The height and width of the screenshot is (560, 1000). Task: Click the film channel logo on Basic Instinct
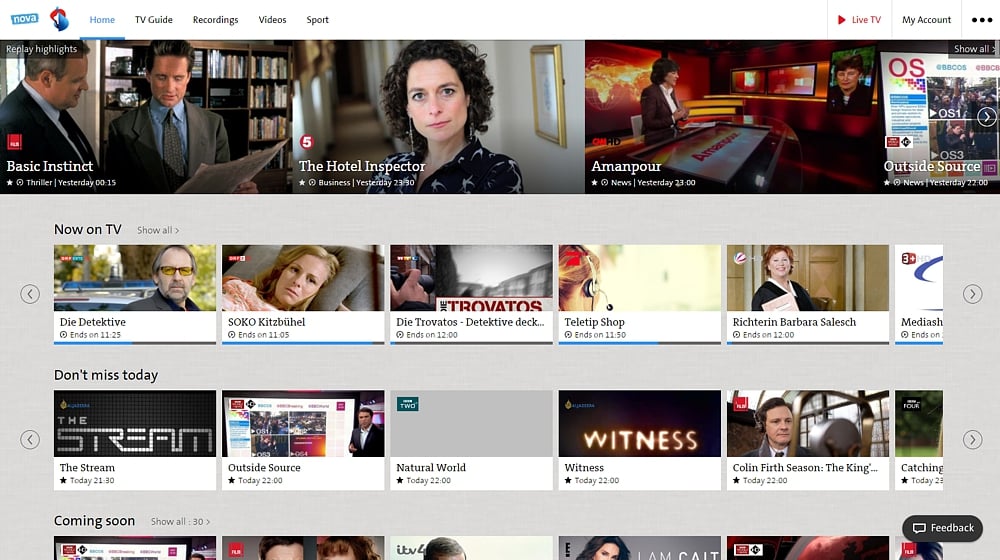click(14, 142)
